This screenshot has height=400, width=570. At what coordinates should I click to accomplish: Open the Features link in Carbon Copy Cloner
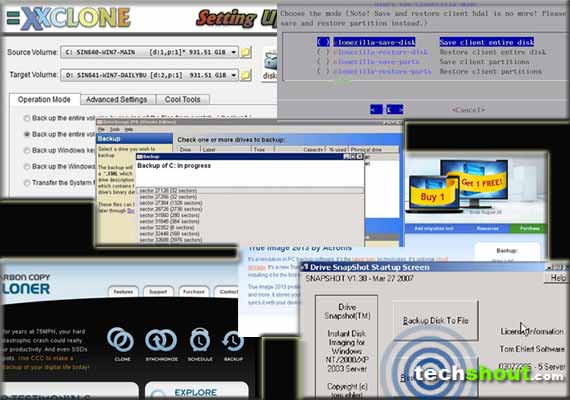coord(123,292)
